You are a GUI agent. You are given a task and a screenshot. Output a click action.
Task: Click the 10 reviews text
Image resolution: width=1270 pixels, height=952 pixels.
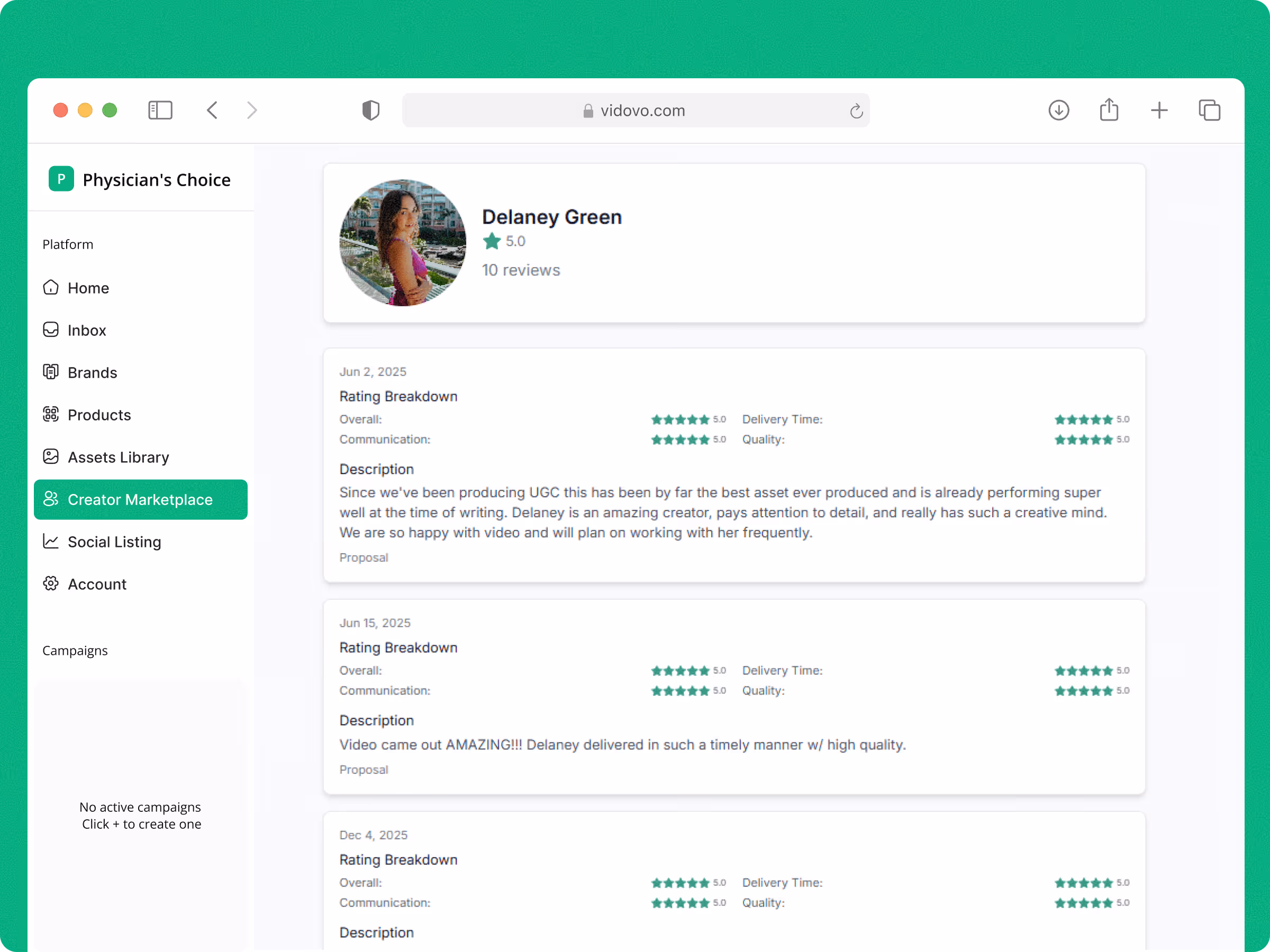[521, 270]
